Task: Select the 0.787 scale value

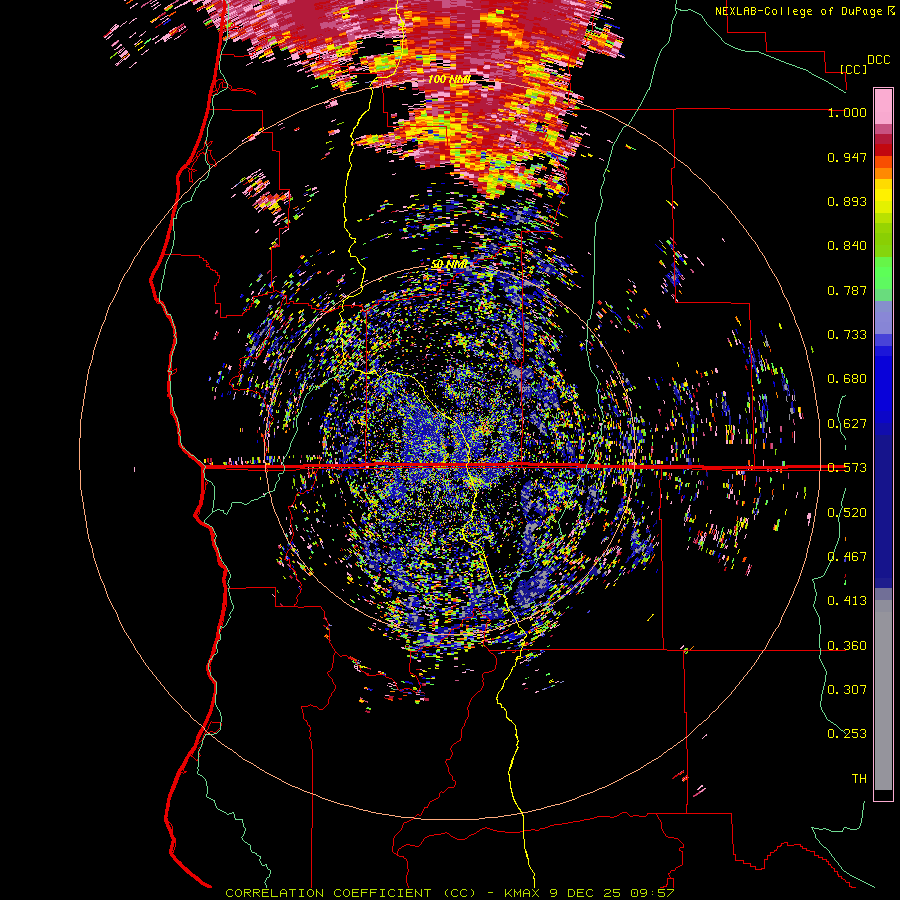Action: pyautogui.click(x=847, y=290)
